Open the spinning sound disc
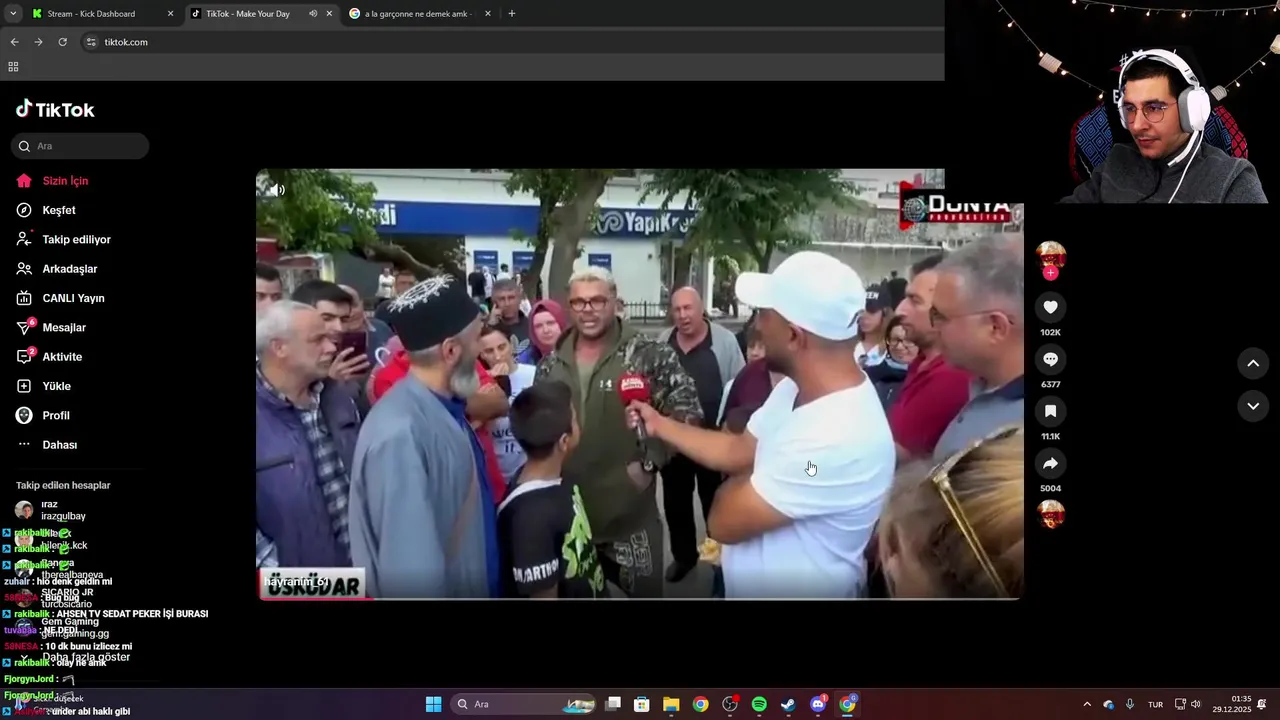Screen dimensions: 1280x720 [x=1050, y=514]
